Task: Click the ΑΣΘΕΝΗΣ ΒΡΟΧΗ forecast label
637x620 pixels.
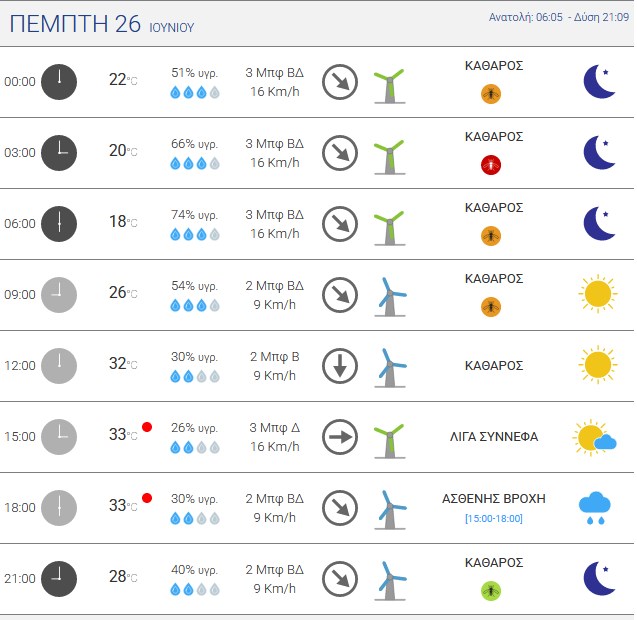Action: pyautogui.click(x=494, y=499)
